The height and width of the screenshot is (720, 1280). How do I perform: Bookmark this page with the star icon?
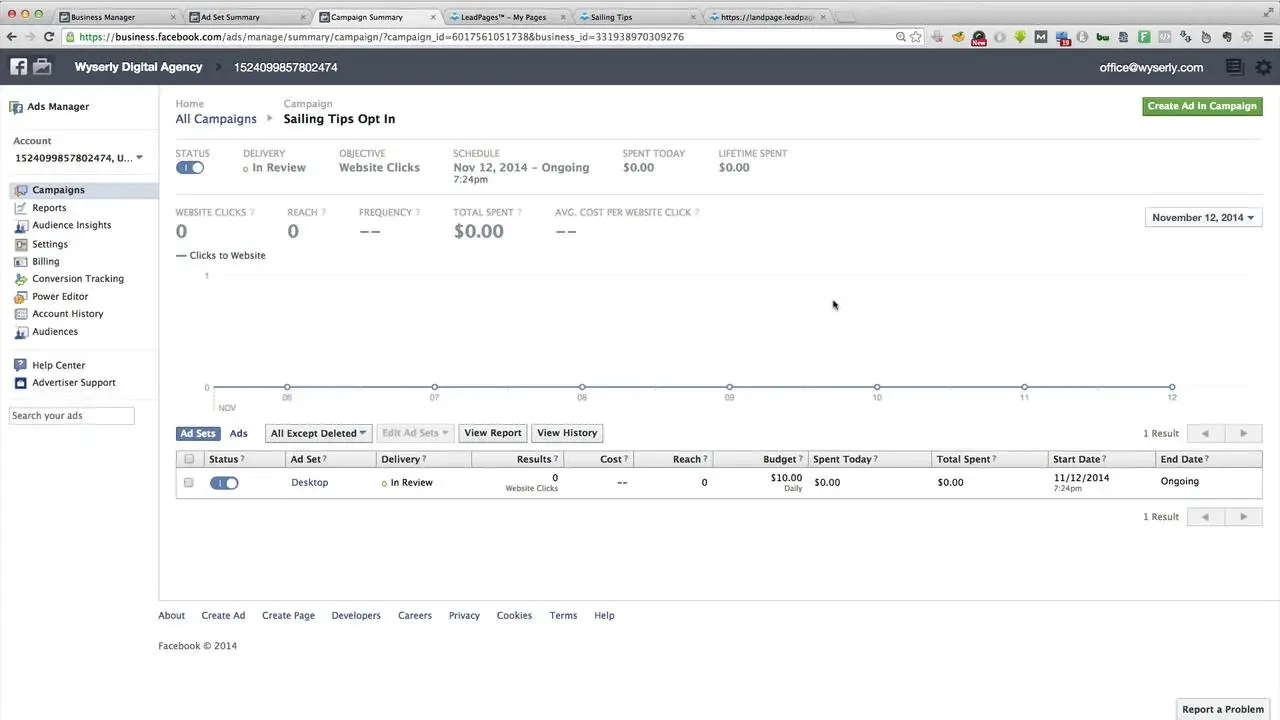tap(915, 37)
